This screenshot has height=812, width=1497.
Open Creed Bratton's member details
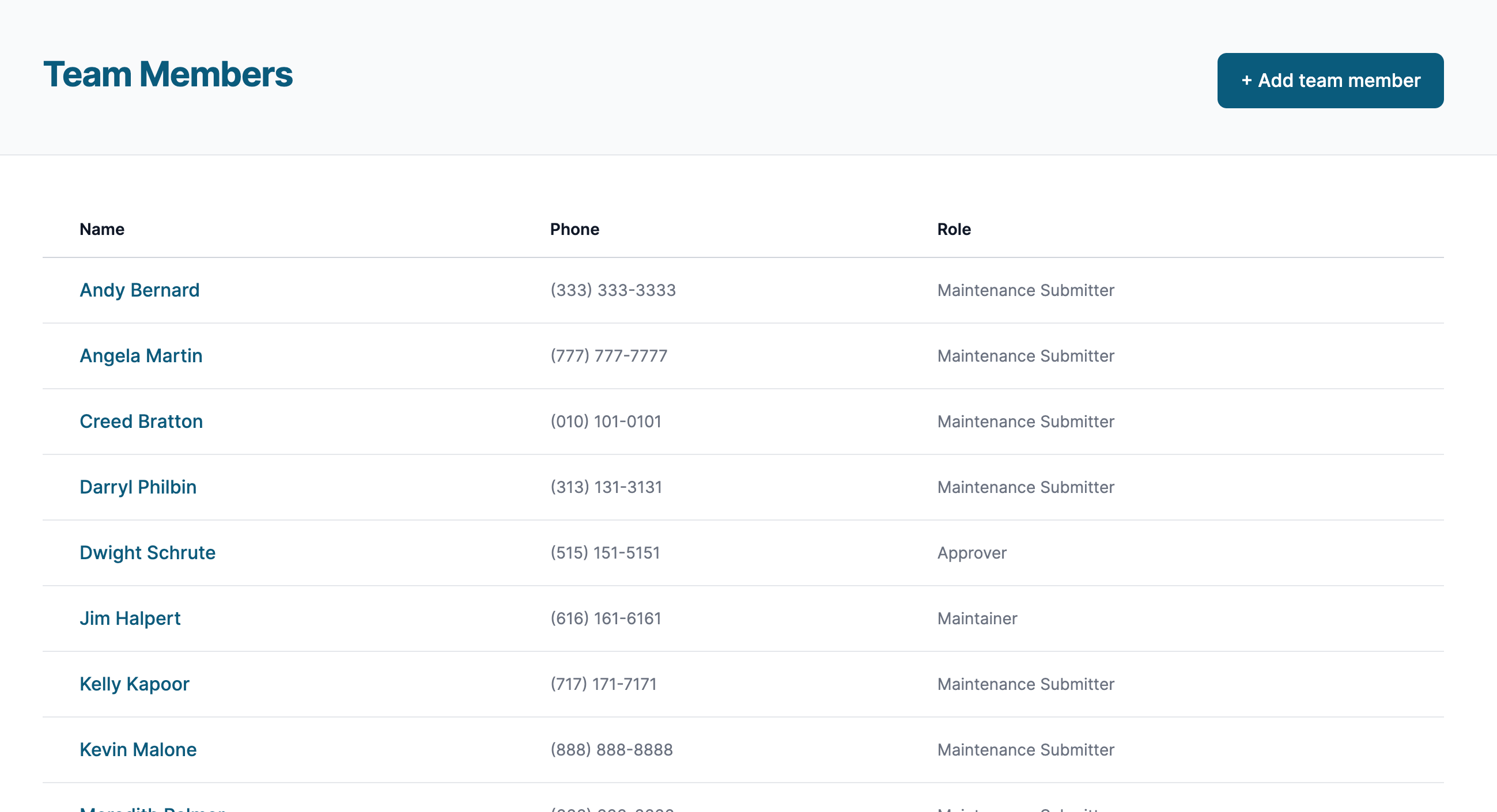tap(141, 421)
